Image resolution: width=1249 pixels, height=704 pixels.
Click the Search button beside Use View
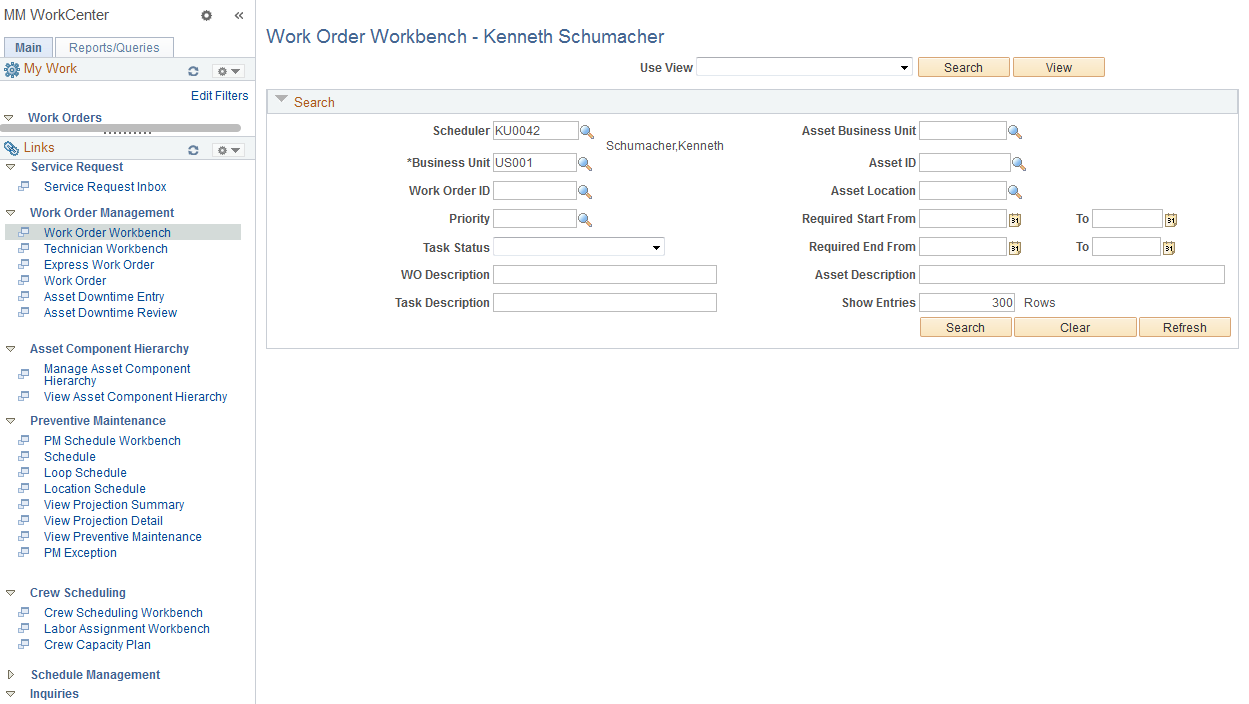(963, 67)
